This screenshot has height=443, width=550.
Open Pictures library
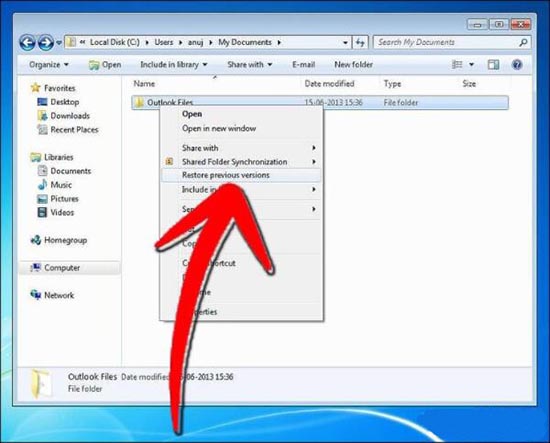tap(65, 199)
